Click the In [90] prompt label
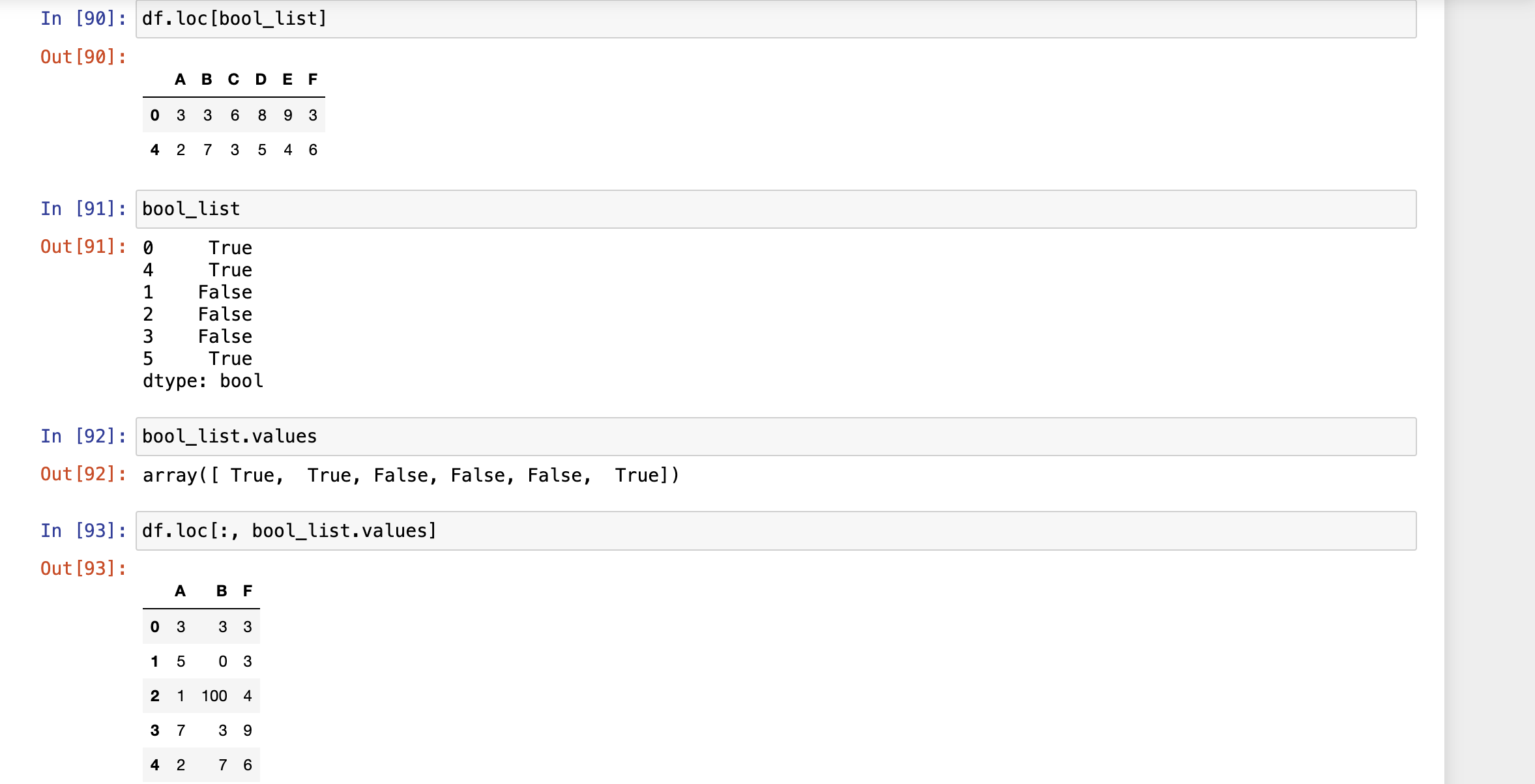The width and height of the screenshot is (1535, 784). (83, 19)
